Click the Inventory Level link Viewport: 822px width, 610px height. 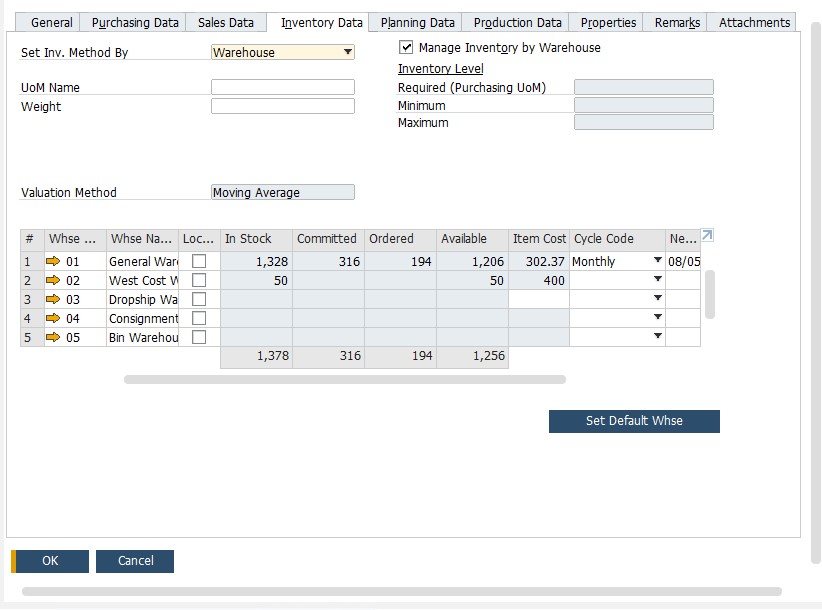441,68
